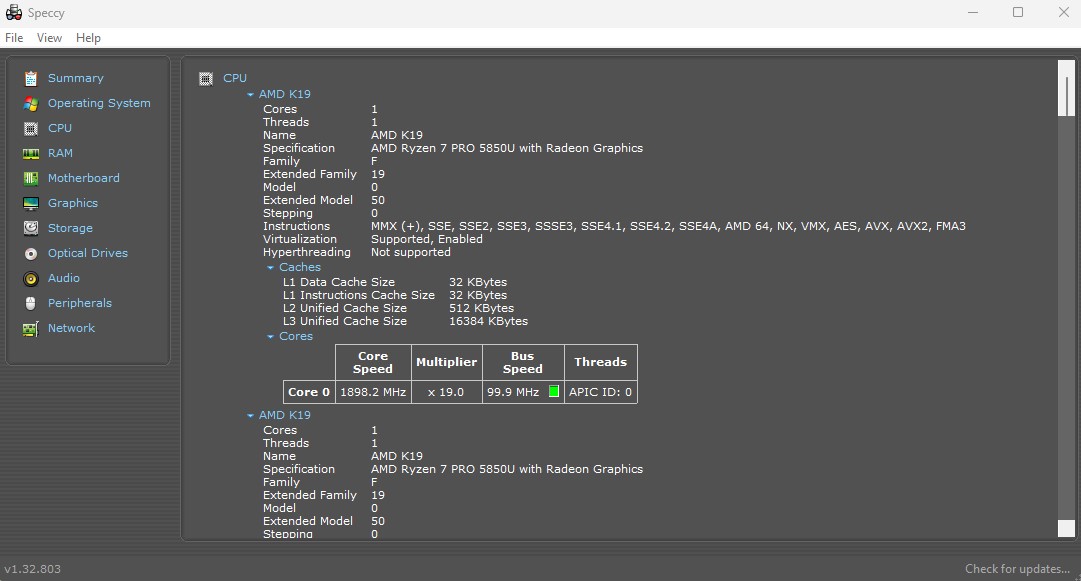The image size is (1081, 581).
Task: Open the Help menu
Action: (x=88, y=38)
